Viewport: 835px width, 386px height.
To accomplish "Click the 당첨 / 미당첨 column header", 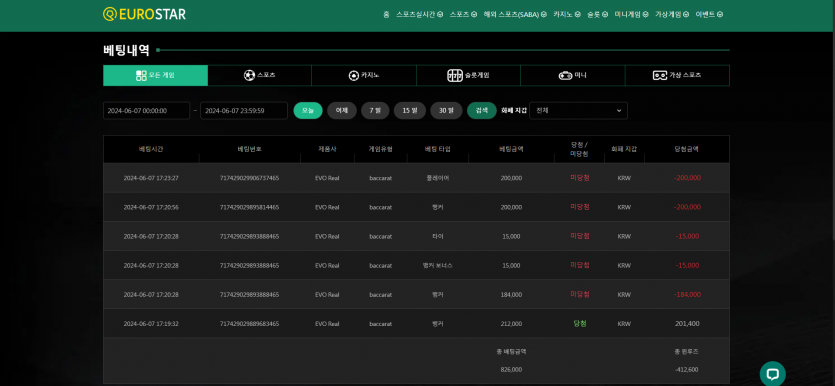I will (579, 149).
